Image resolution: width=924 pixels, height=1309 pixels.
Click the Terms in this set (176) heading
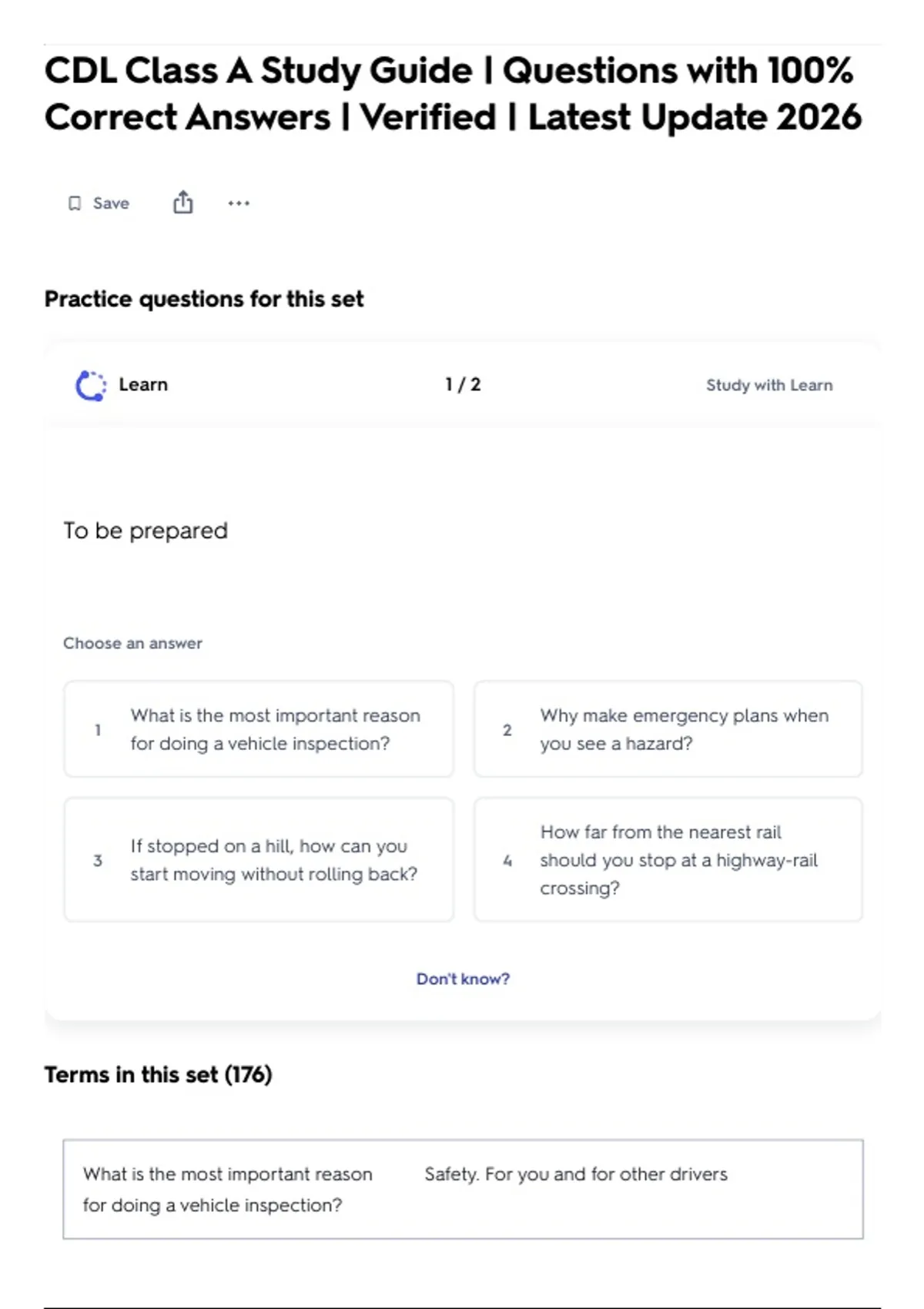(x=158, y=1074)
